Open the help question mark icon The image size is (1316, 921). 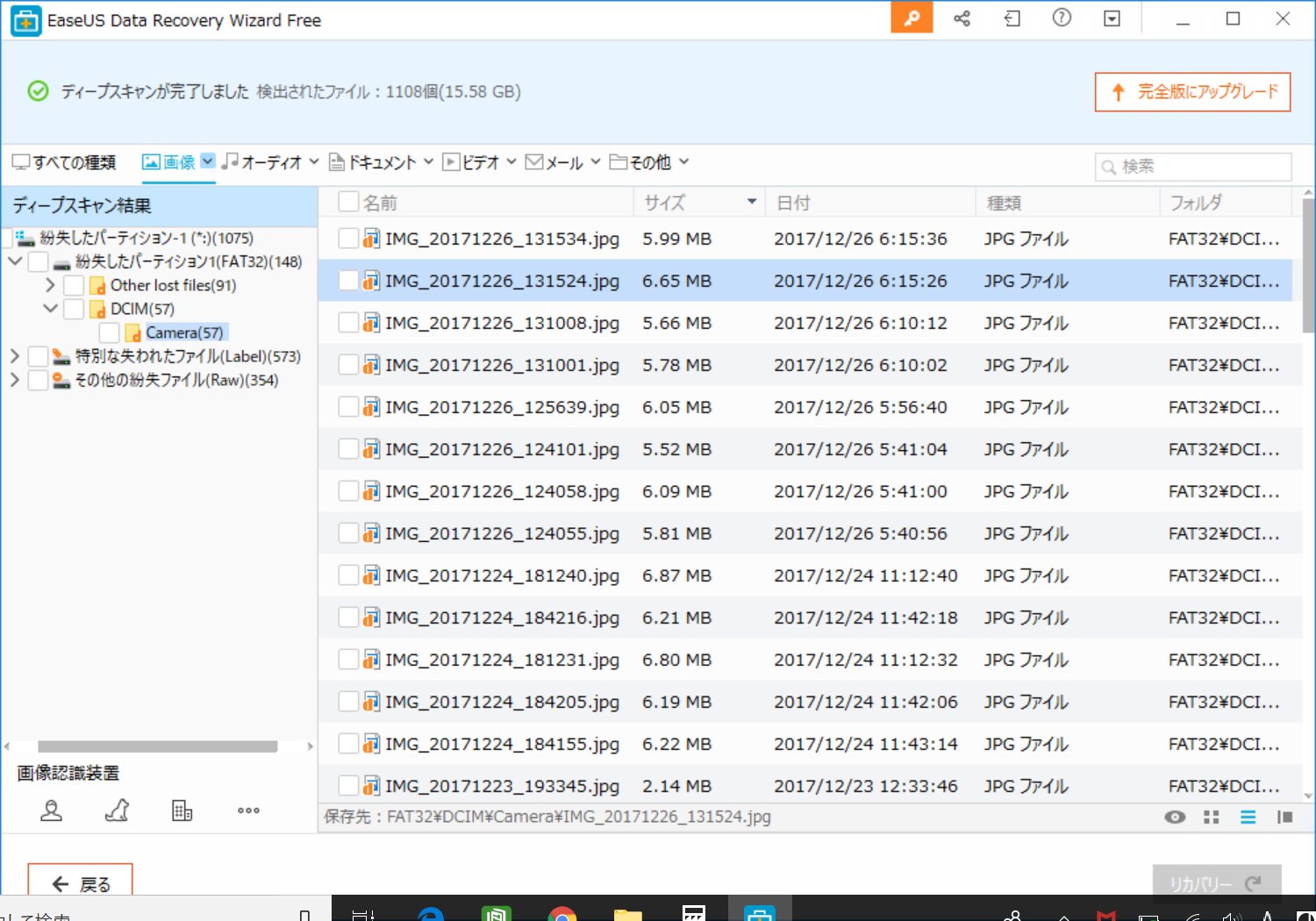[1062, 18]
